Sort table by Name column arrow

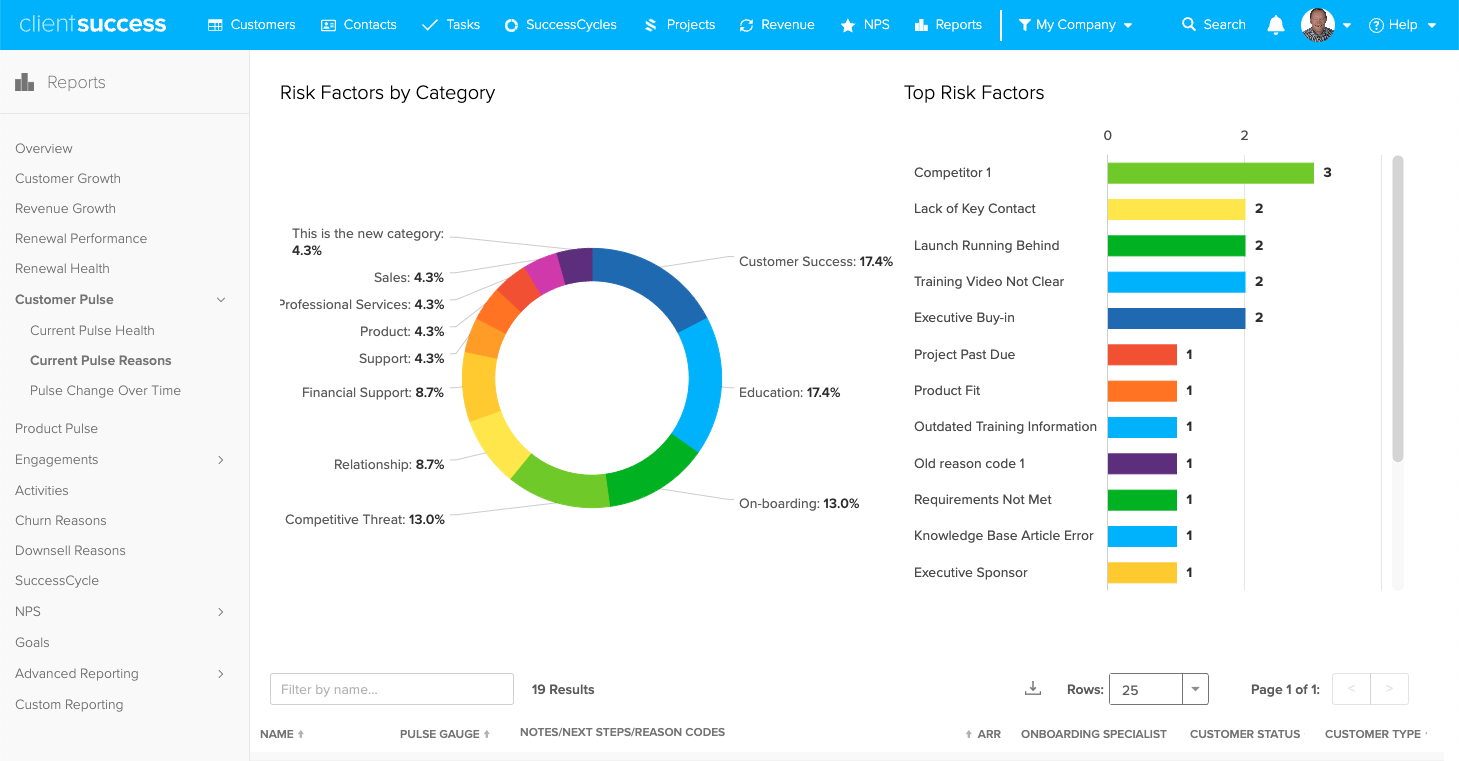point(300,734)
